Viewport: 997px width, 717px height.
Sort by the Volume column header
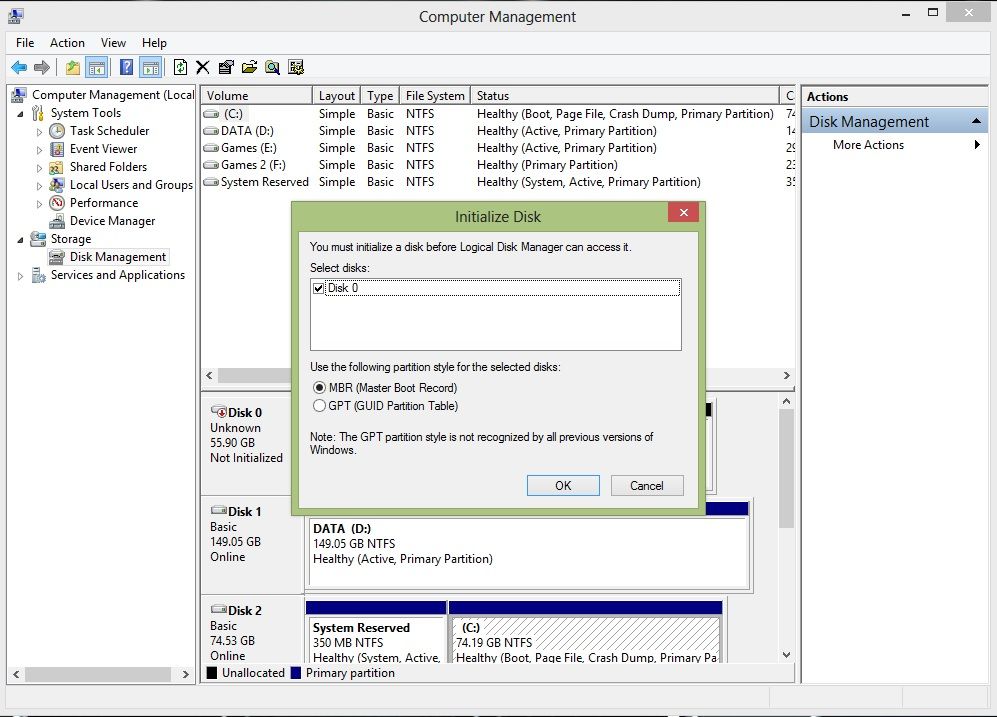pos(256,95)
